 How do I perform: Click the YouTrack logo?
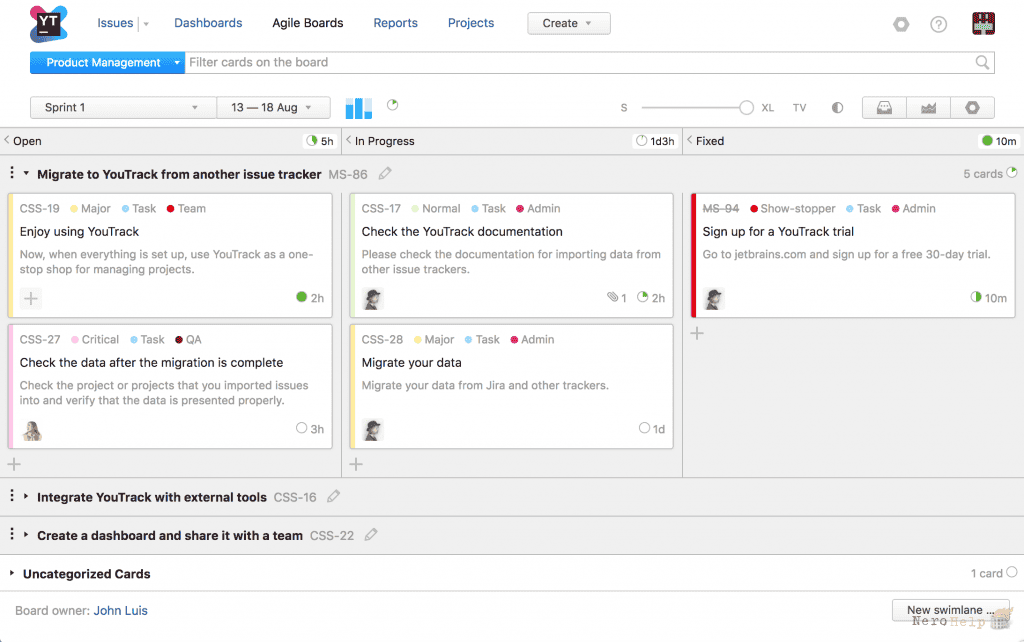[48, 24]
